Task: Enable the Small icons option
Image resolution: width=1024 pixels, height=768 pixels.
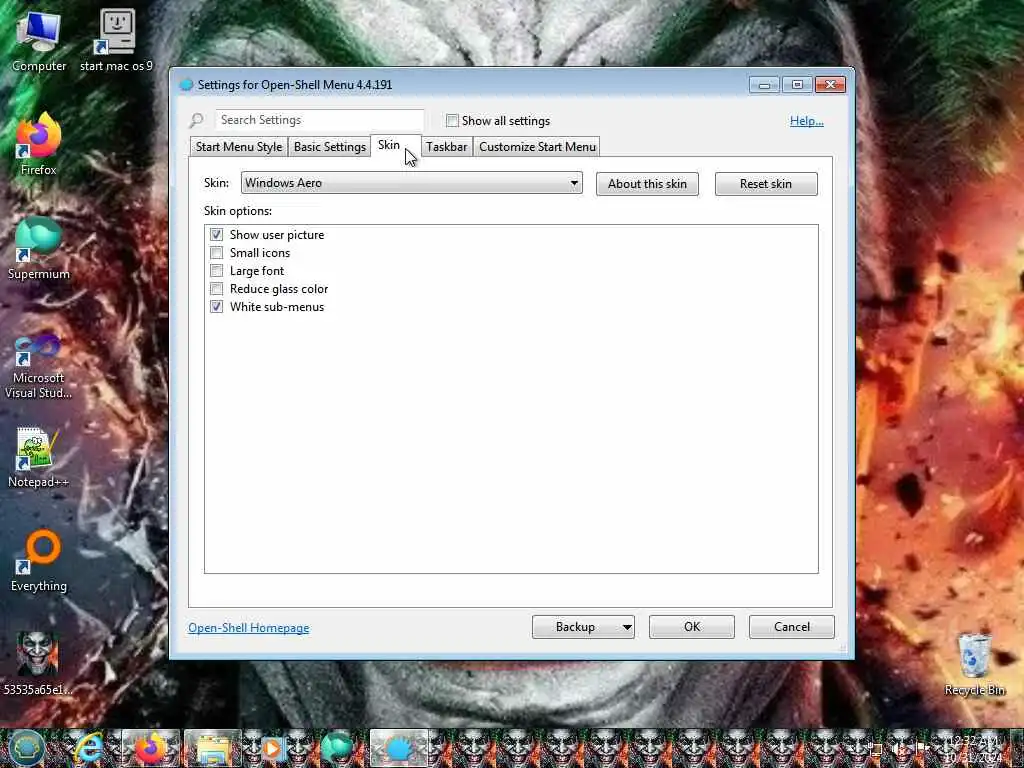Action: point(217,253)
